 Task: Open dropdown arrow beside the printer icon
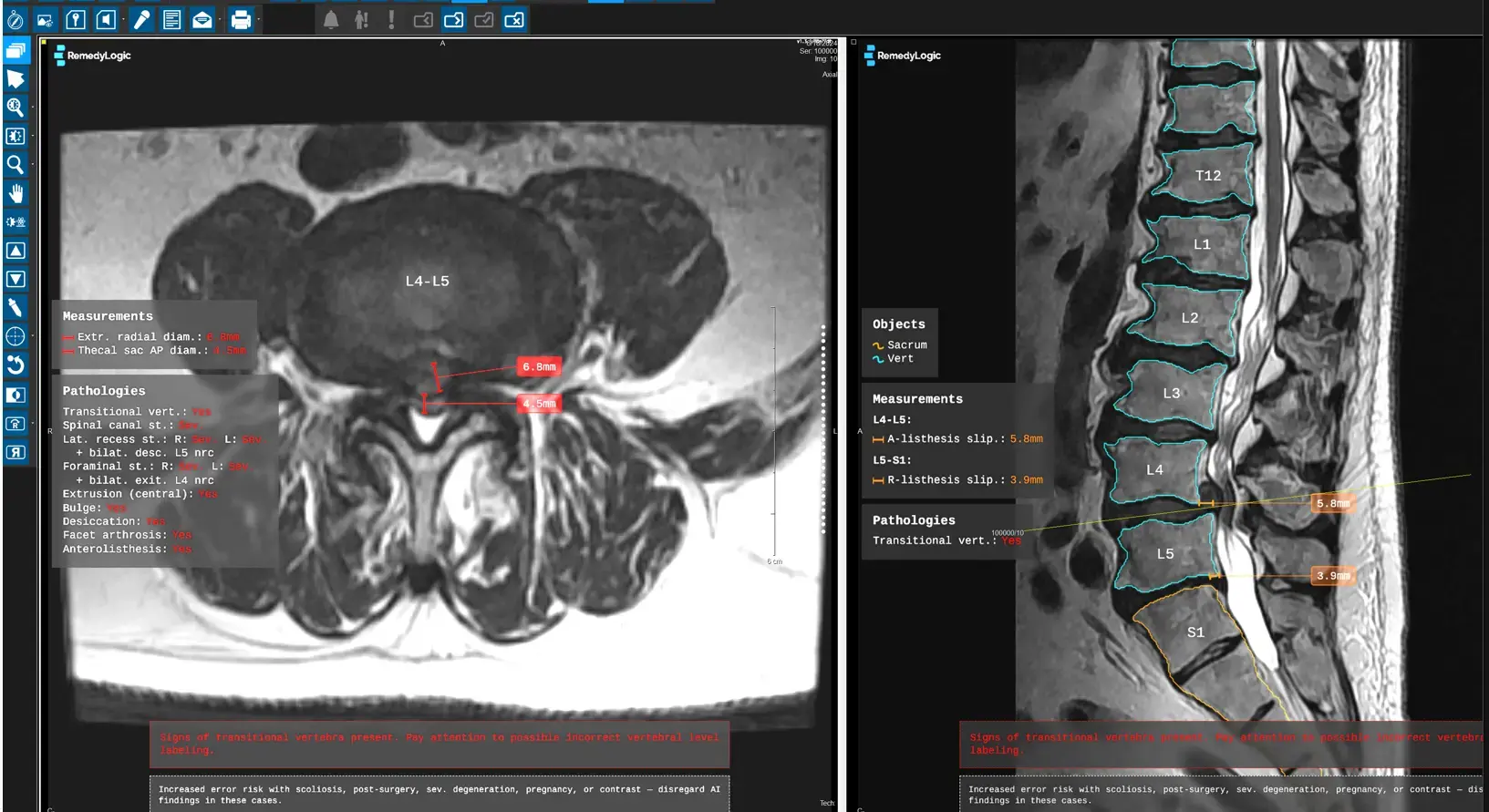[x=258, y=20]
